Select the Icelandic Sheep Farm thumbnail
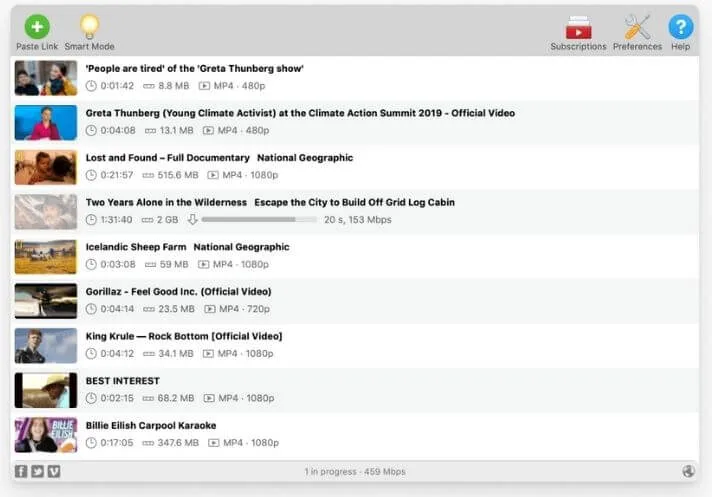 pyautogui.click(x=46, y=256)
